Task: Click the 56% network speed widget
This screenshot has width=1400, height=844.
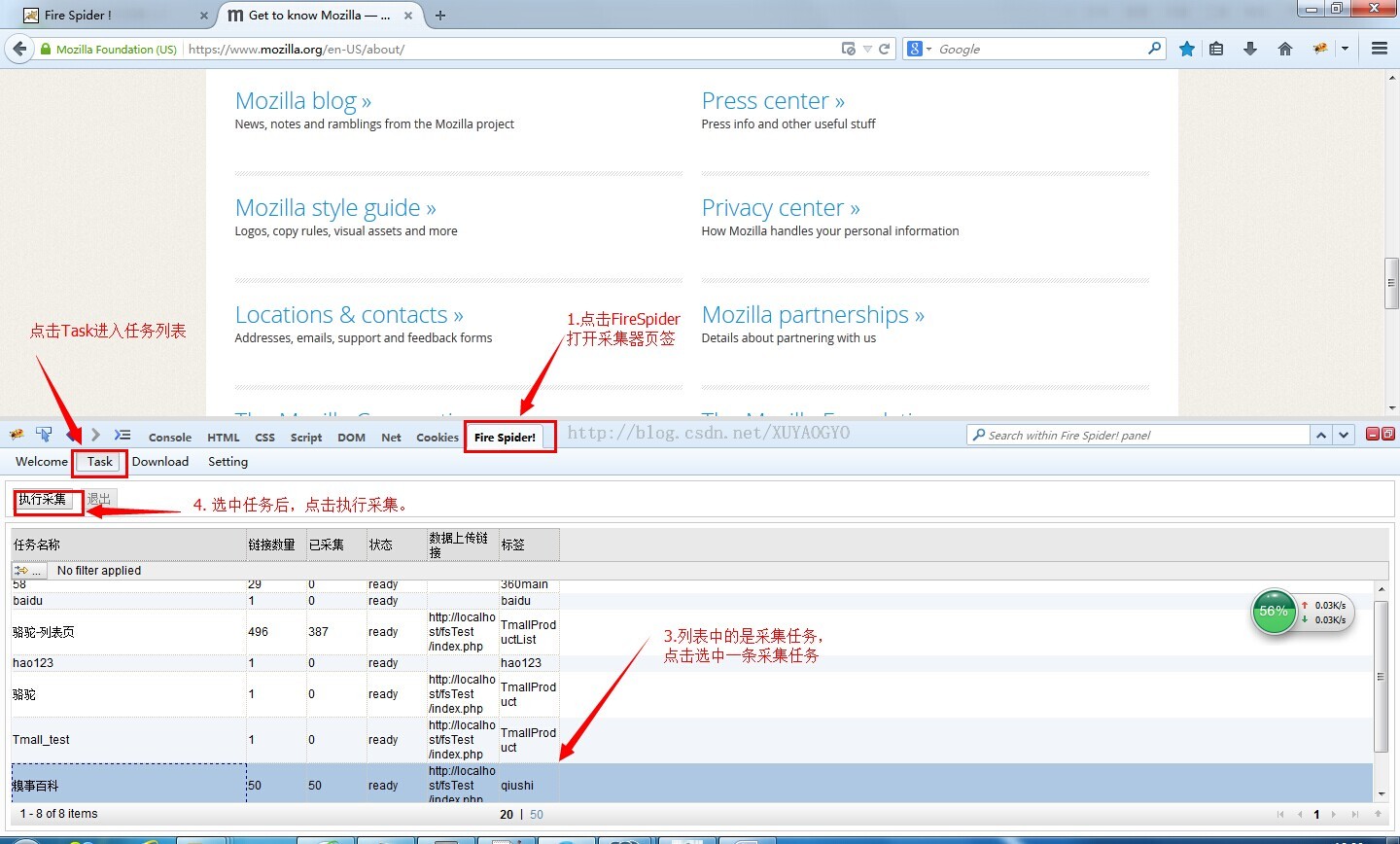Action: point(1302,613)
